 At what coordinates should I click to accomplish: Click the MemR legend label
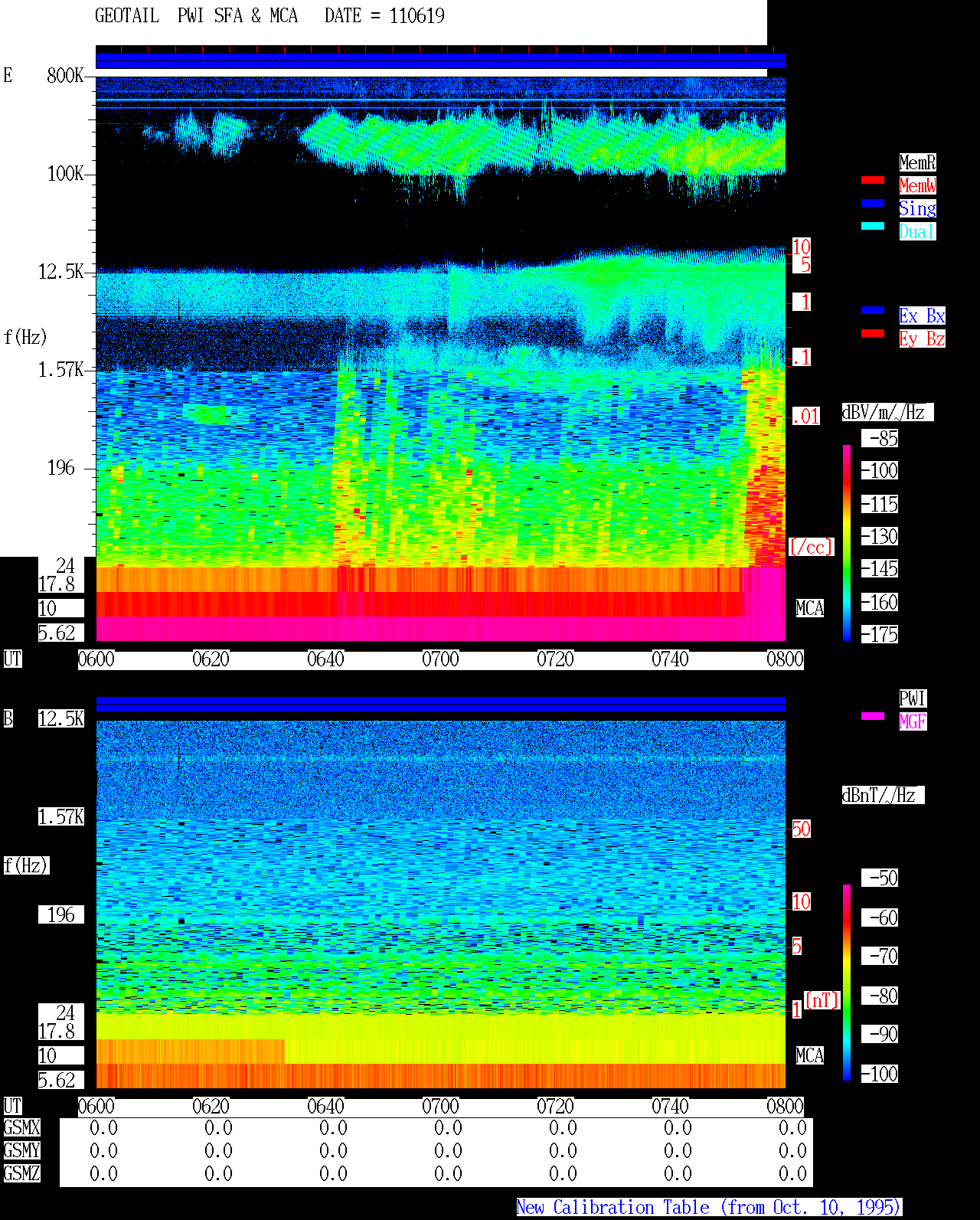pos(917,162)
